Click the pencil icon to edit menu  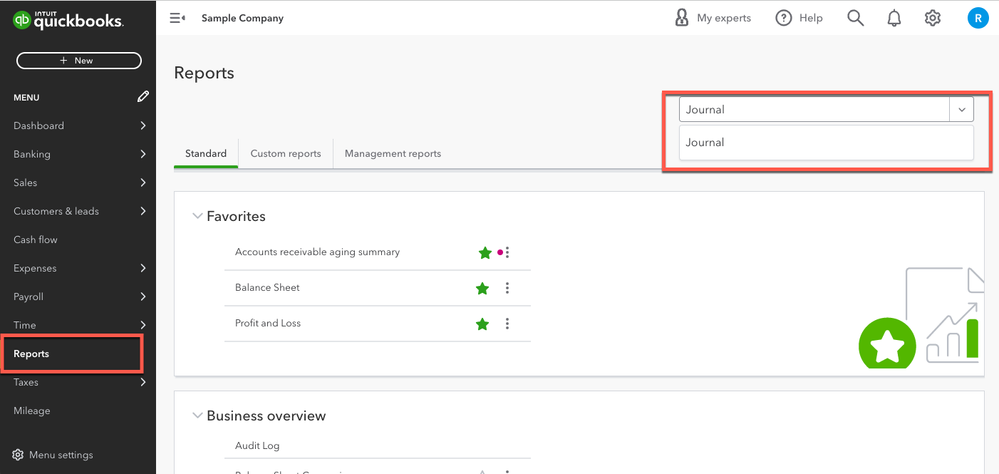click(x=143, y=97)
